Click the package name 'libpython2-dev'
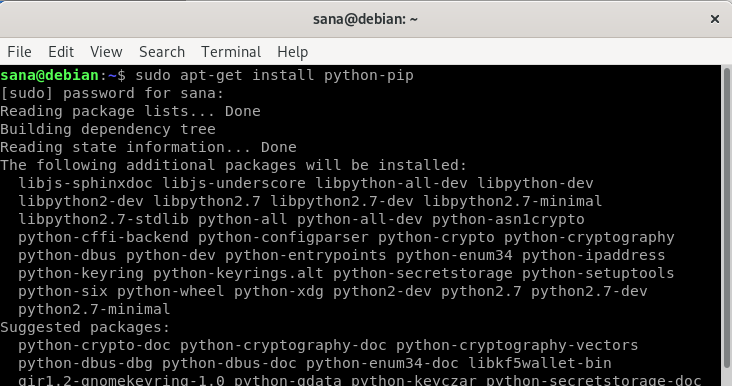This screenshot has width=732, height=386. [x=81, y=201]
